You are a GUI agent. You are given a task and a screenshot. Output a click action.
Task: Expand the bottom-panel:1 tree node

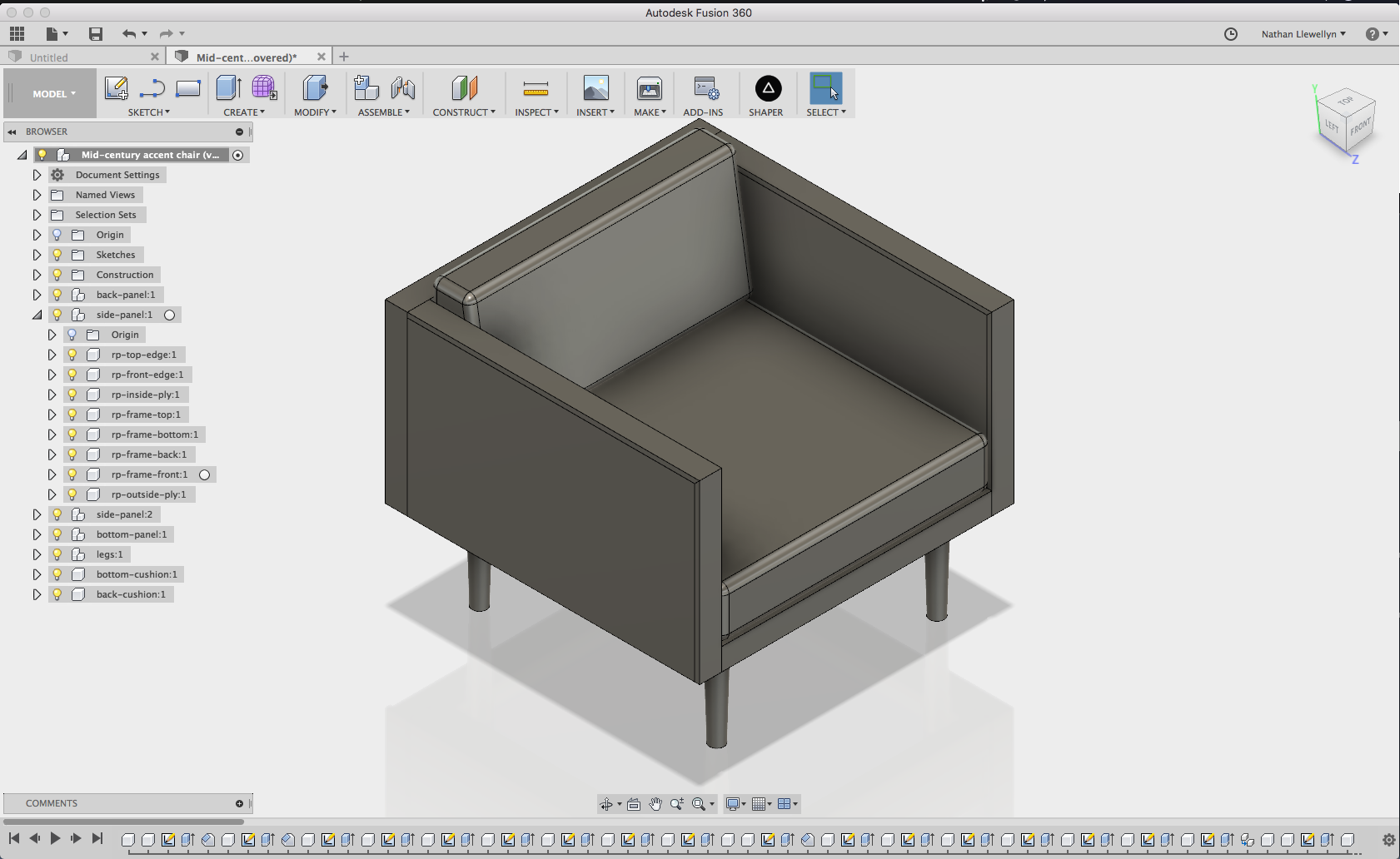tap(37, 534)
